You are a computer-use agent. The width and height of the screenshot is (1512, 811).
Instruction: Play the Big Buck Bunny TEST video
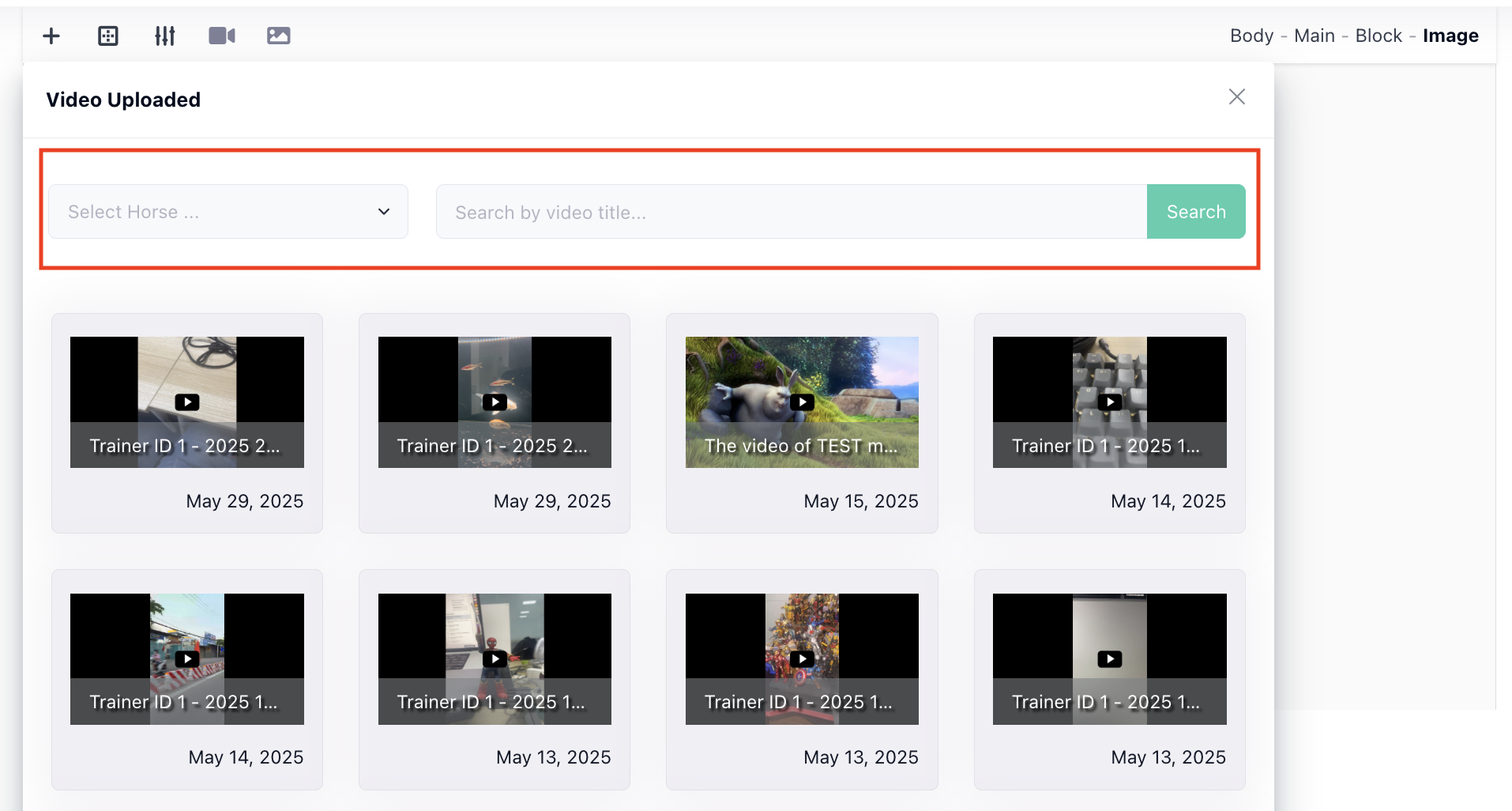pos(802,402)
